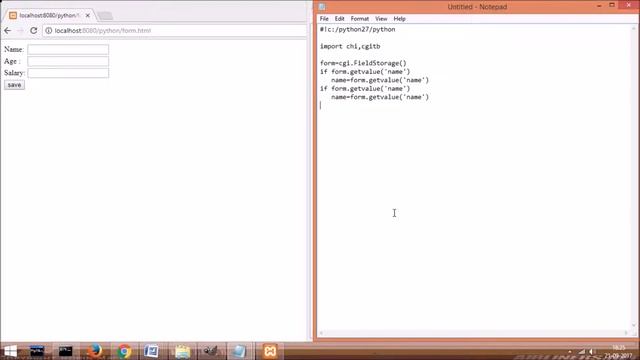Image resolution: width=640 pixels, height=360 pixels.
Task: Click the network icon in the system tray
Action: 582,352
